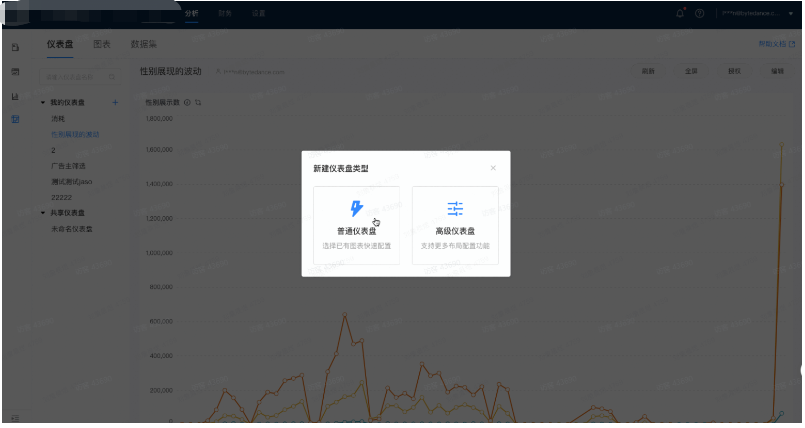Switch to the 设置 top tab
Image resolution: width=805 pixels, height=428 pixels.
258,13
